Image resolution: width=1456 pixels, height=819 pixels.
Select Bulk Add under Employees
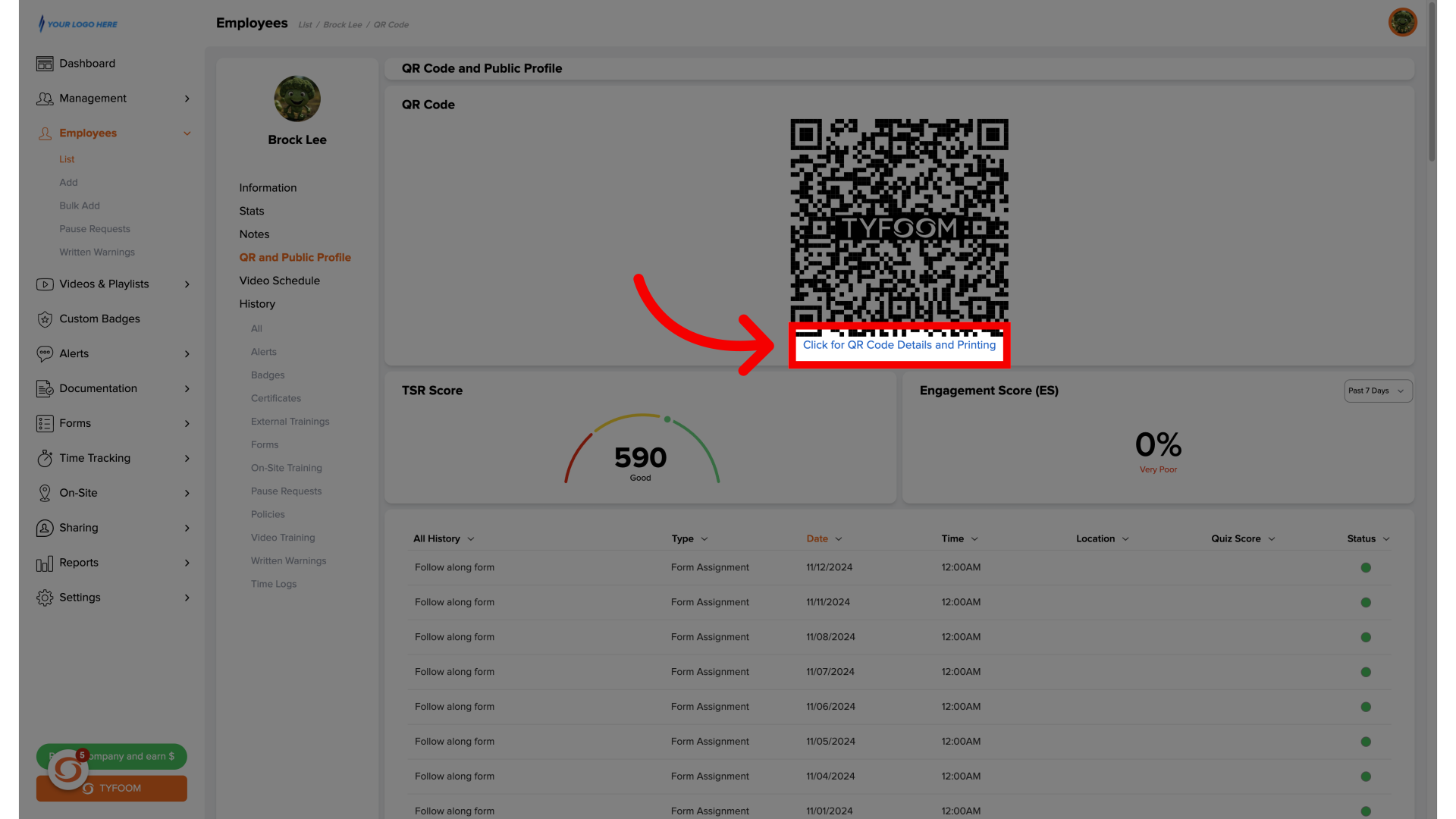[x=79, y=206]
